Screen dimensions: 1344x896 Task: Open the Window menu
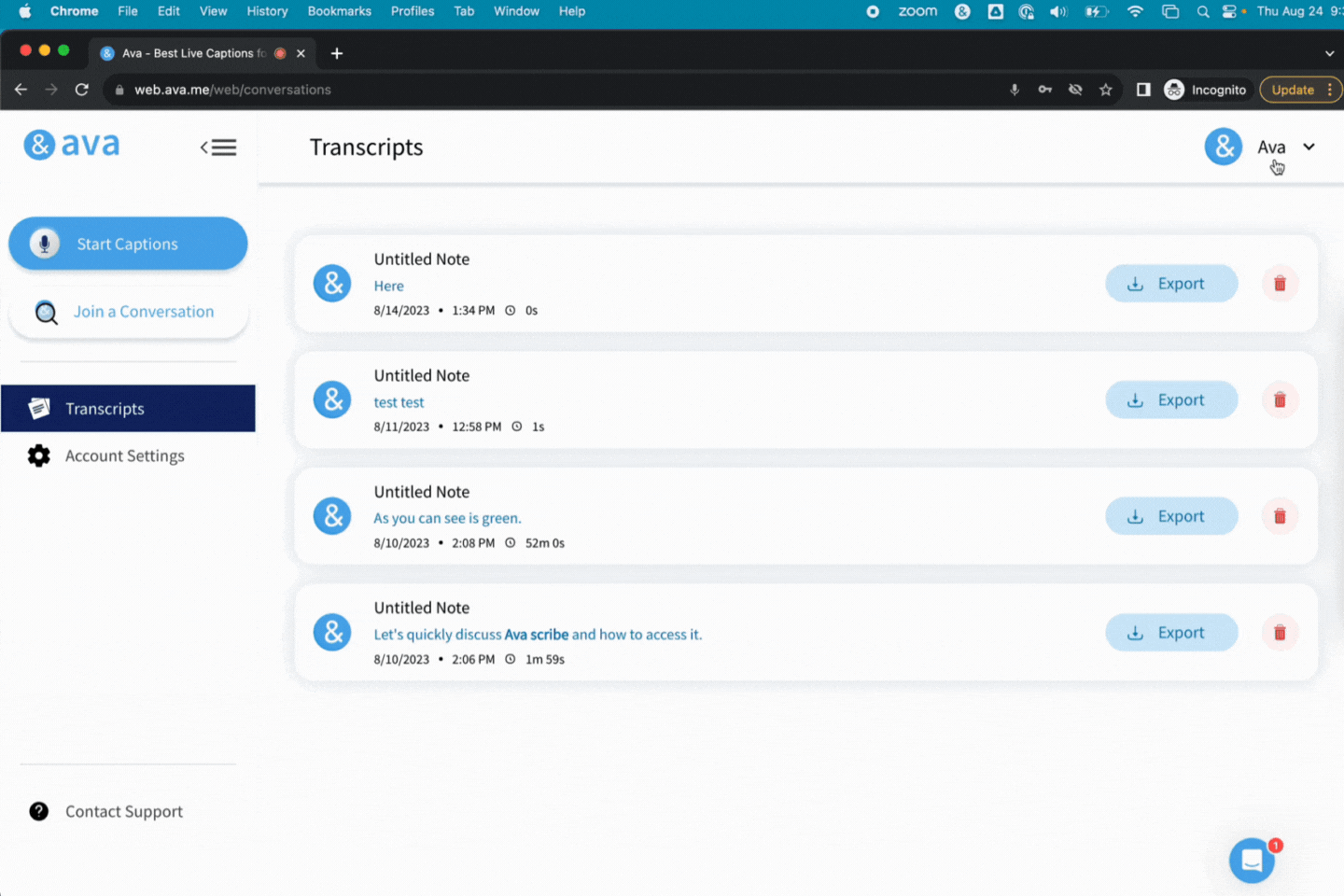point(516,11)
